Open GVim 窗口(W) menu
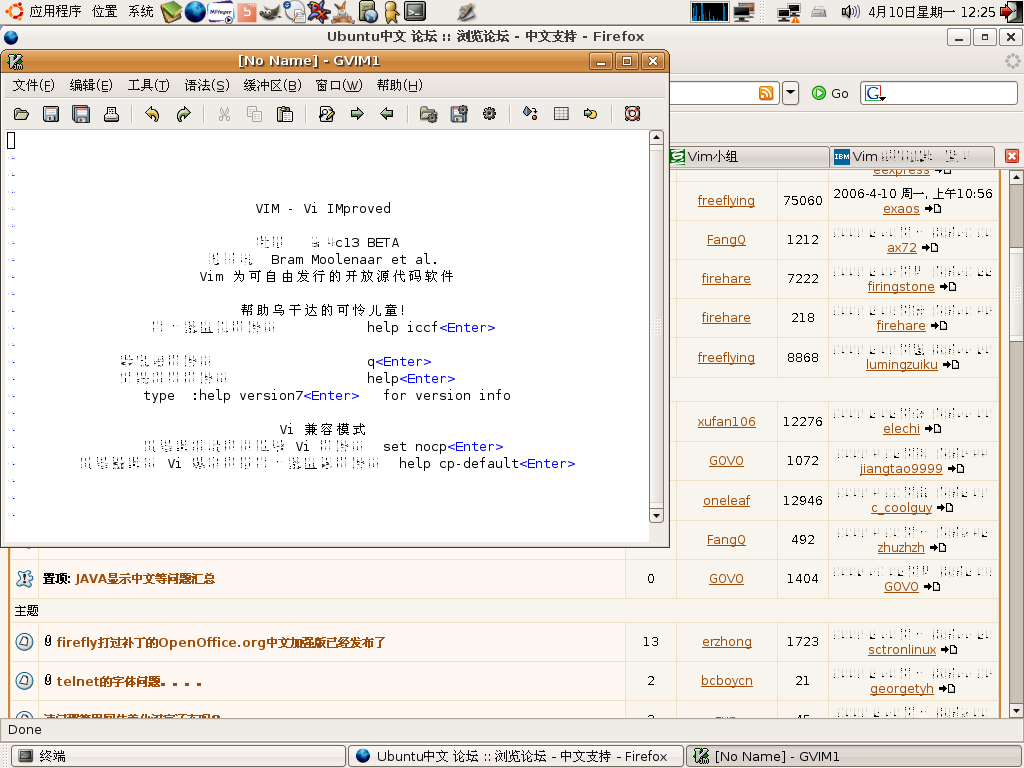This screenshot has height=768, width=1024. (x=339, y=86)
